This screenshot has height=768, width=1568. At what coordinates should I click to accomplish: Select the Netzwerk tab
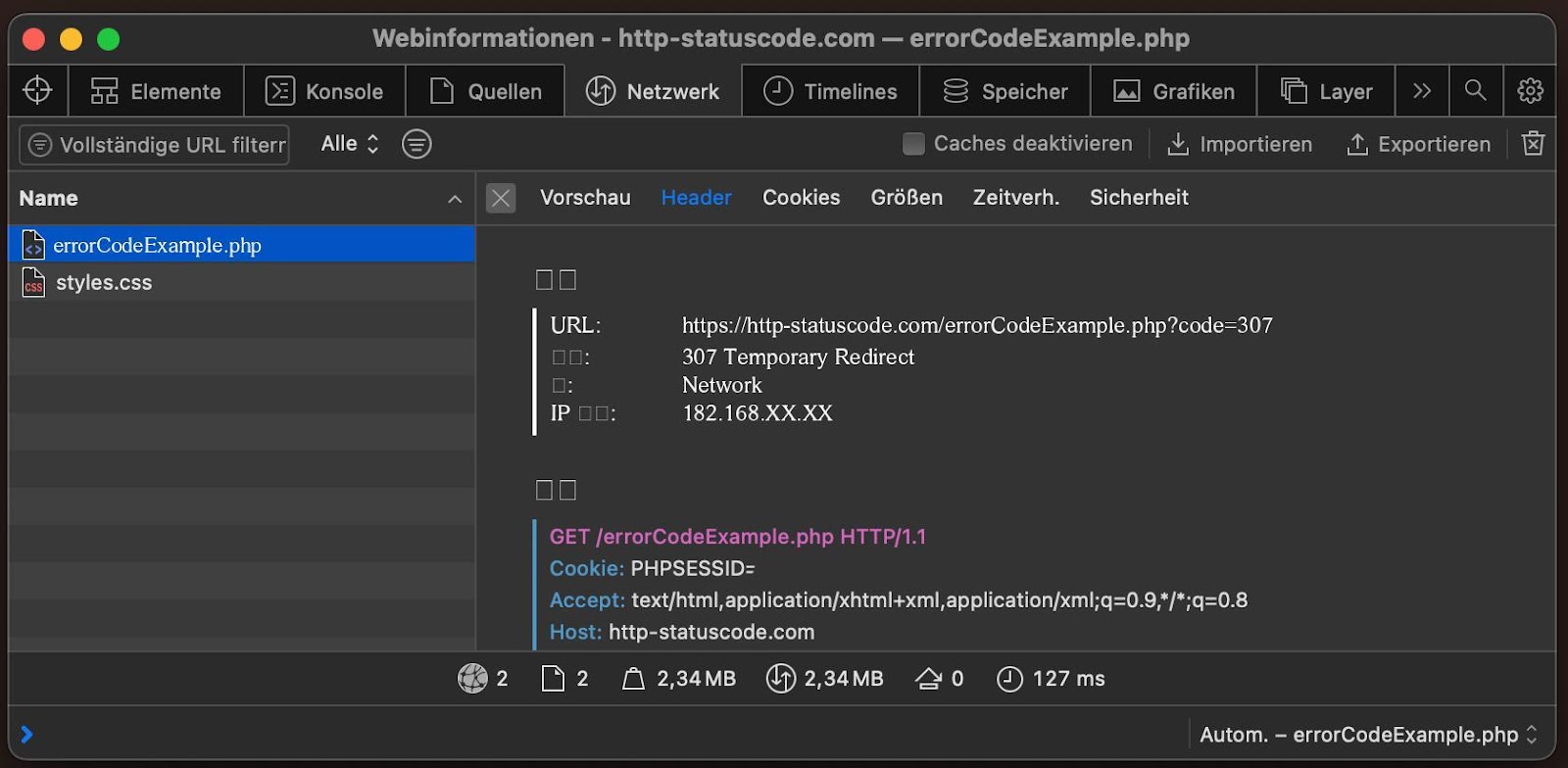click(653, 91)
